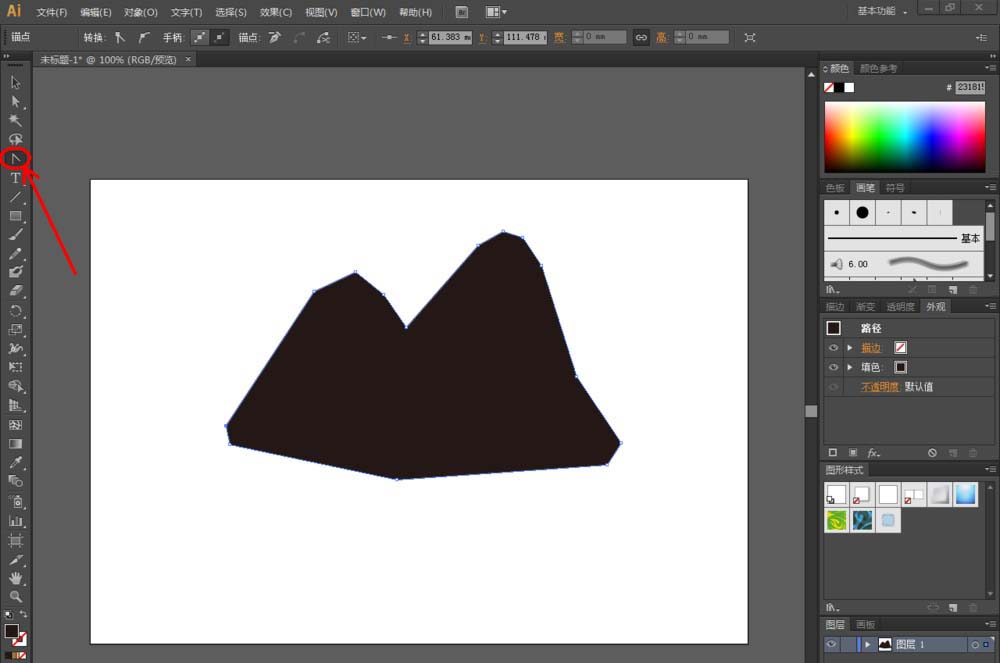Choose the Hand tool
1000x663 pixels.
pyautogui.click(x=16, y=578)
